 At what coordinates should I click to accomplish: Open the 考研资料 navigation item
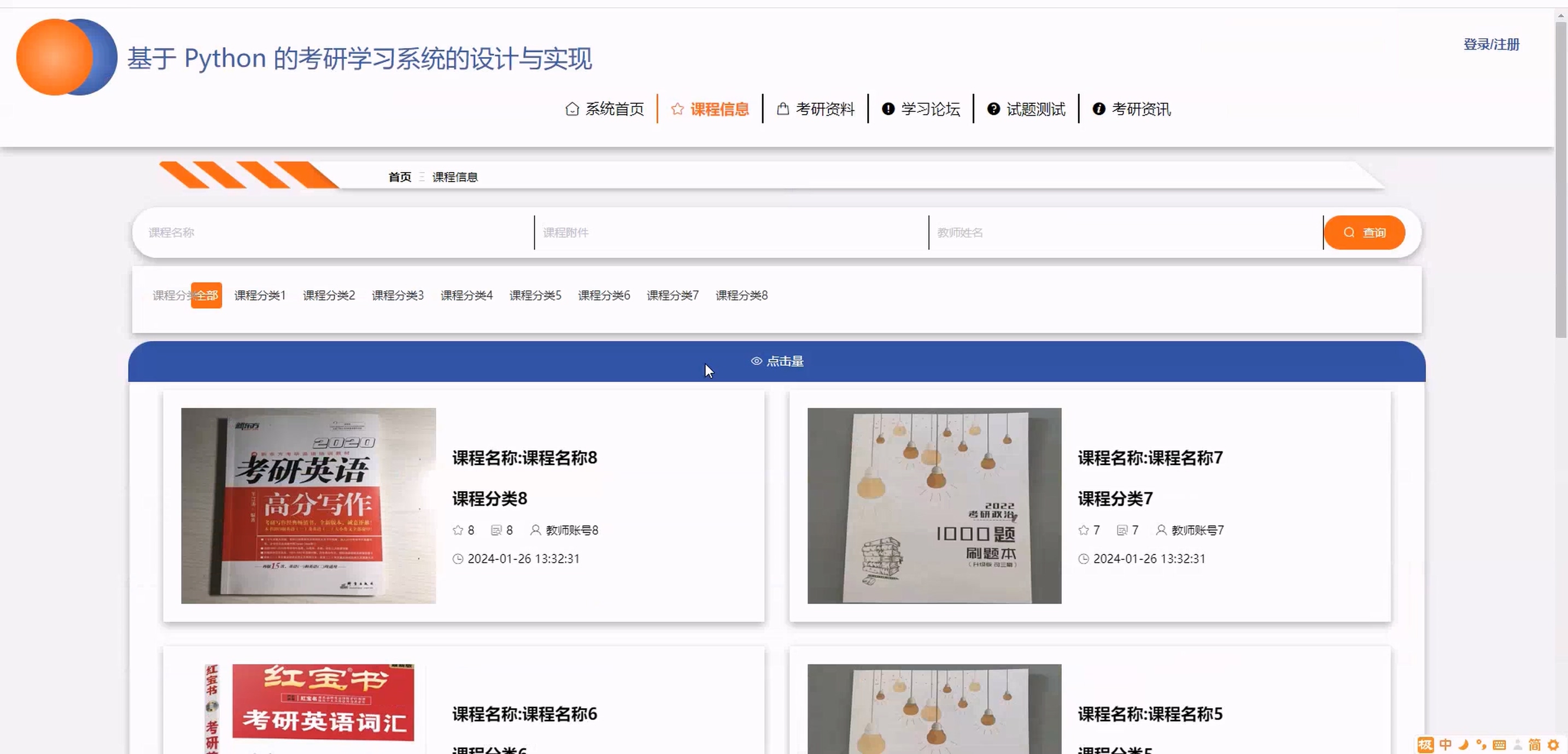816,109
